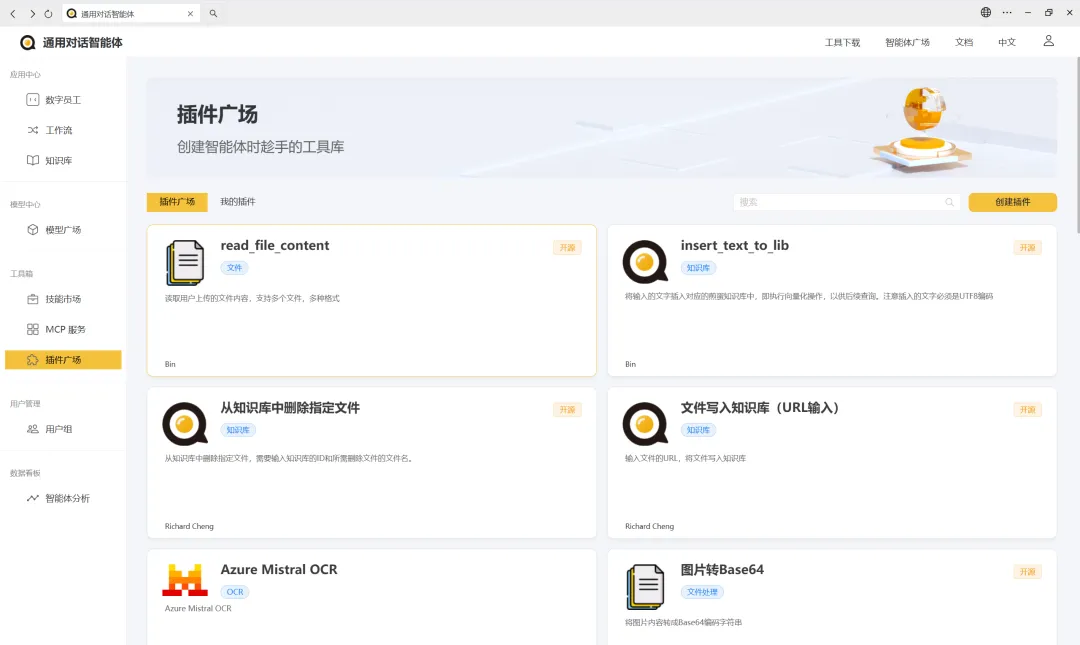
Task: Click icon of 文件写入知识库（URL输入）
Action: 645,424
